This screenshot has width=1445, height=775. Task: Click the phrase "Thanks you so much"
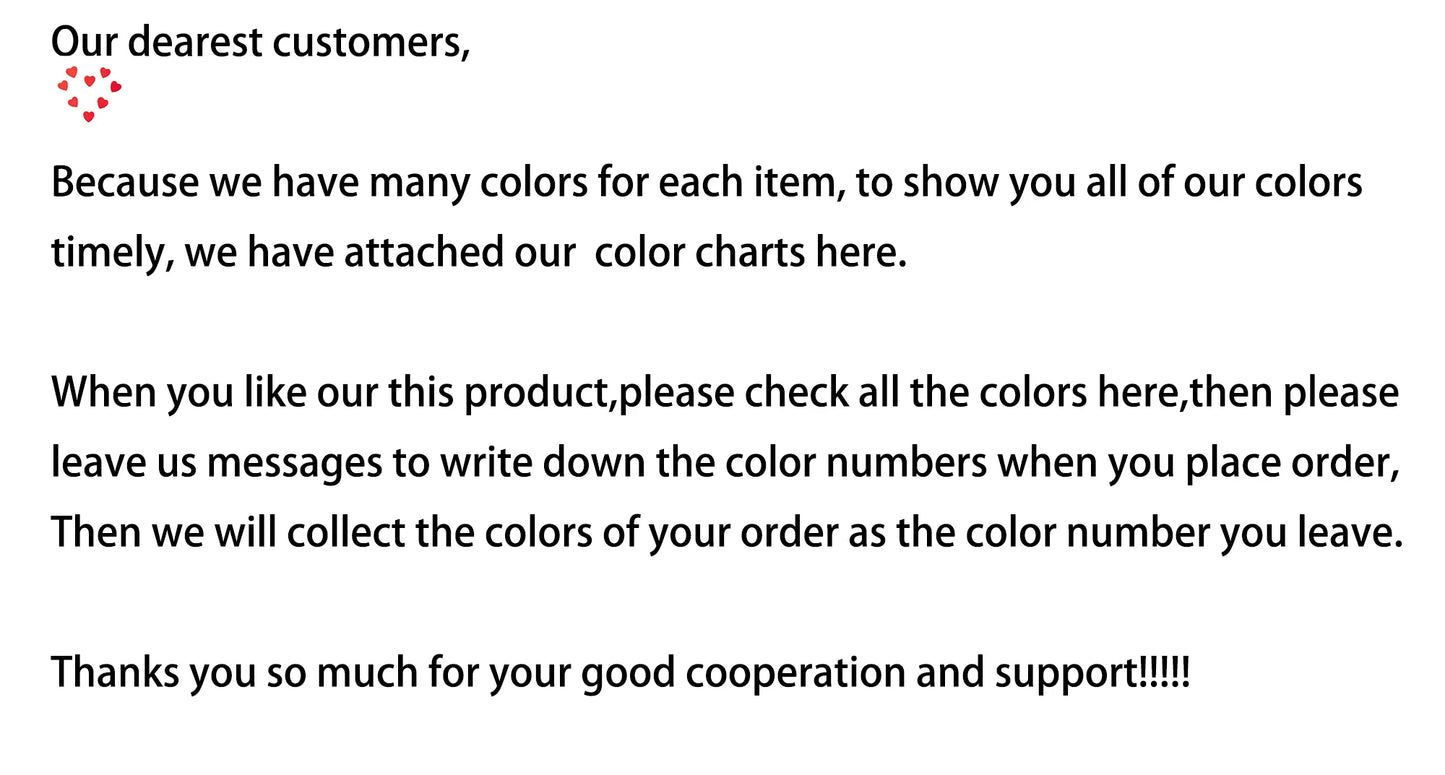237,674
